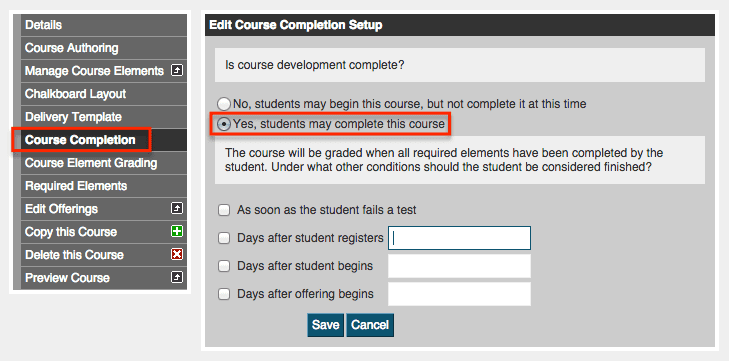Click the green plus Copy this Course icon

(177, 231)
